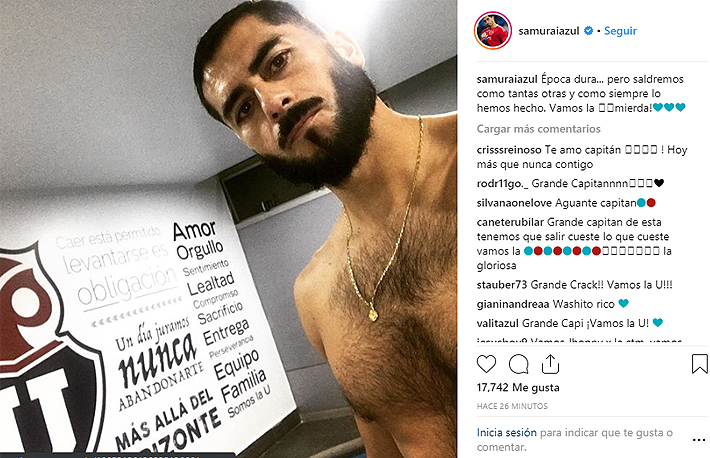Go to stauber73's profile
This screenshot has height=458, width=710.
502,285
